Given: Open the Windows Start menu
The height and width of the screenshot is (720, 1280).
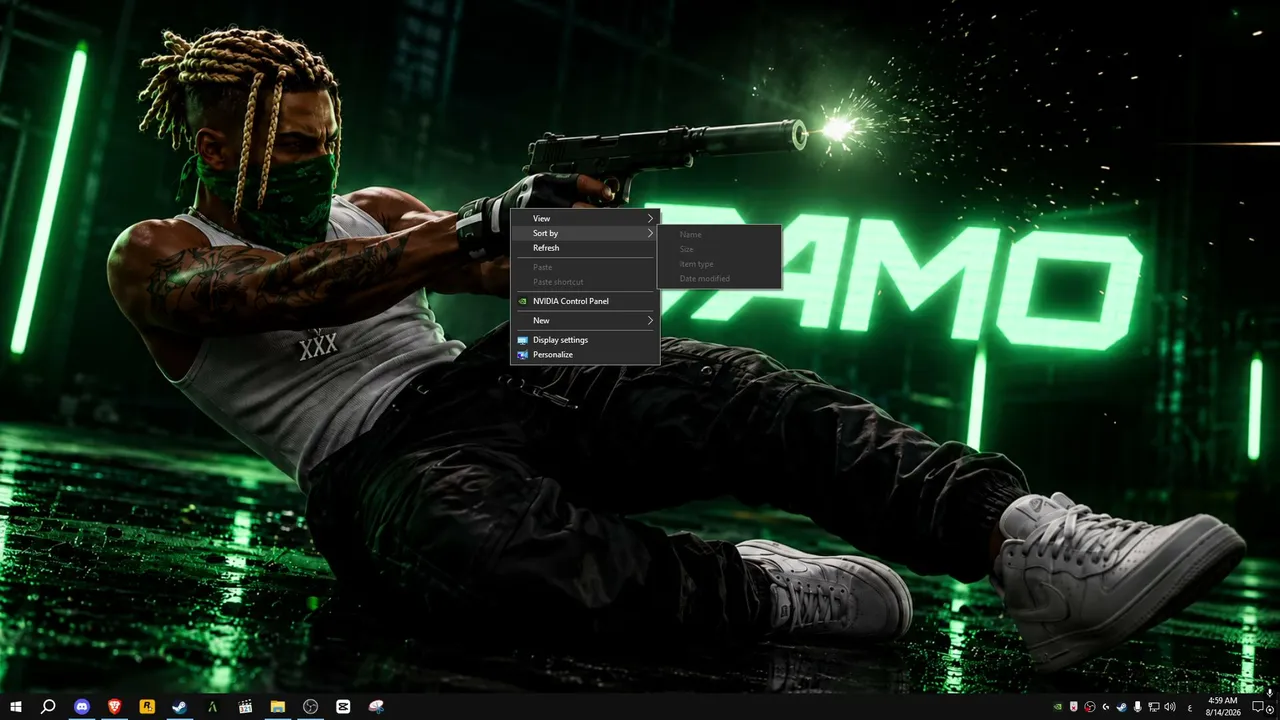Looking at the screenshot, I should [15, 706].
